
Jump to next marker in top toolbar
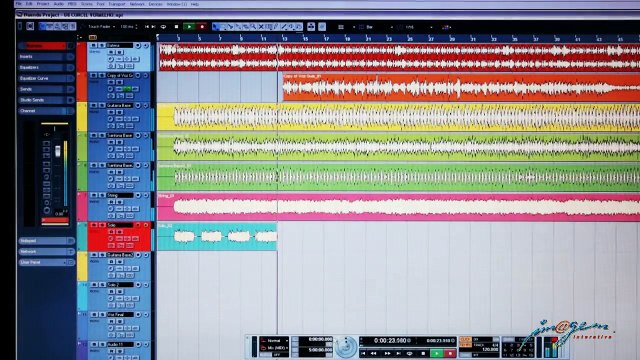coord(154,27)
